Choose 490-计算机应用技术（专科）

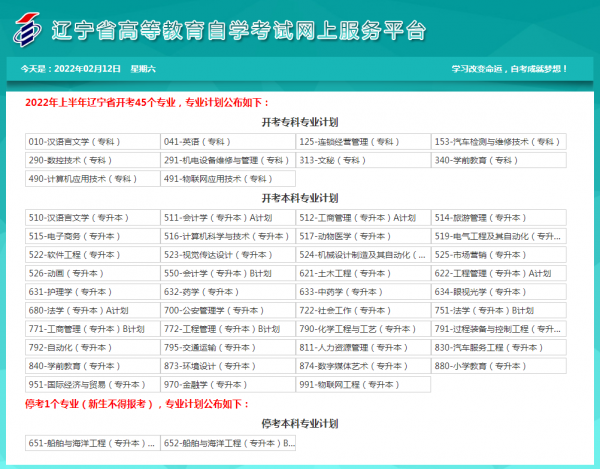point(93,179)
